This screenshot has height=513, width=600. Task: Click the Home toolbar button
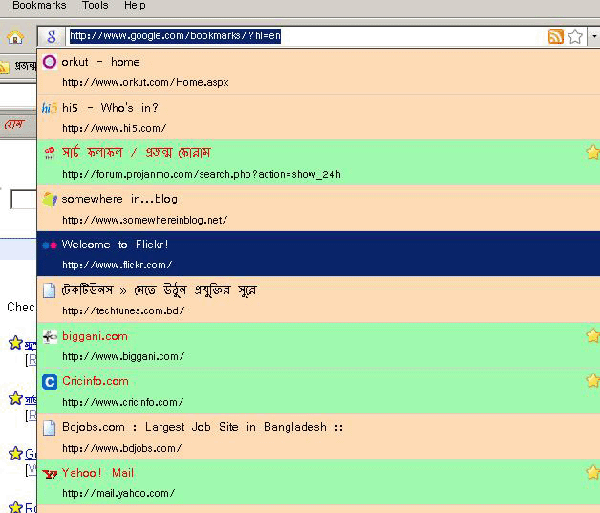(x=15, y=37)
